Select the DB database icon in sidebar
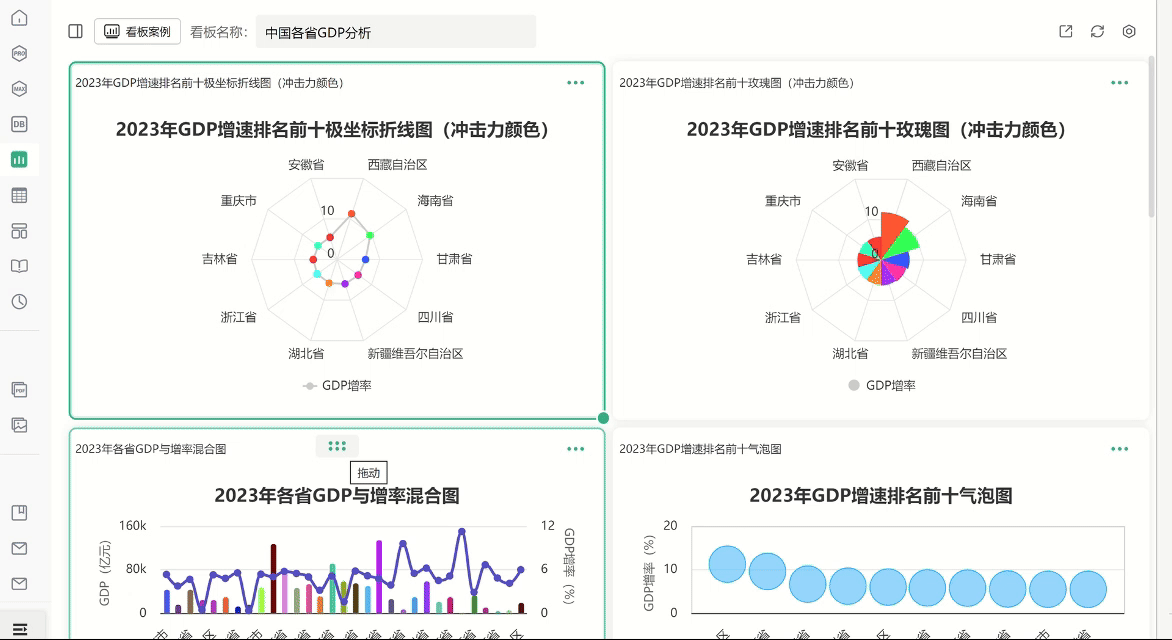1172x640 pixels. 18,123
